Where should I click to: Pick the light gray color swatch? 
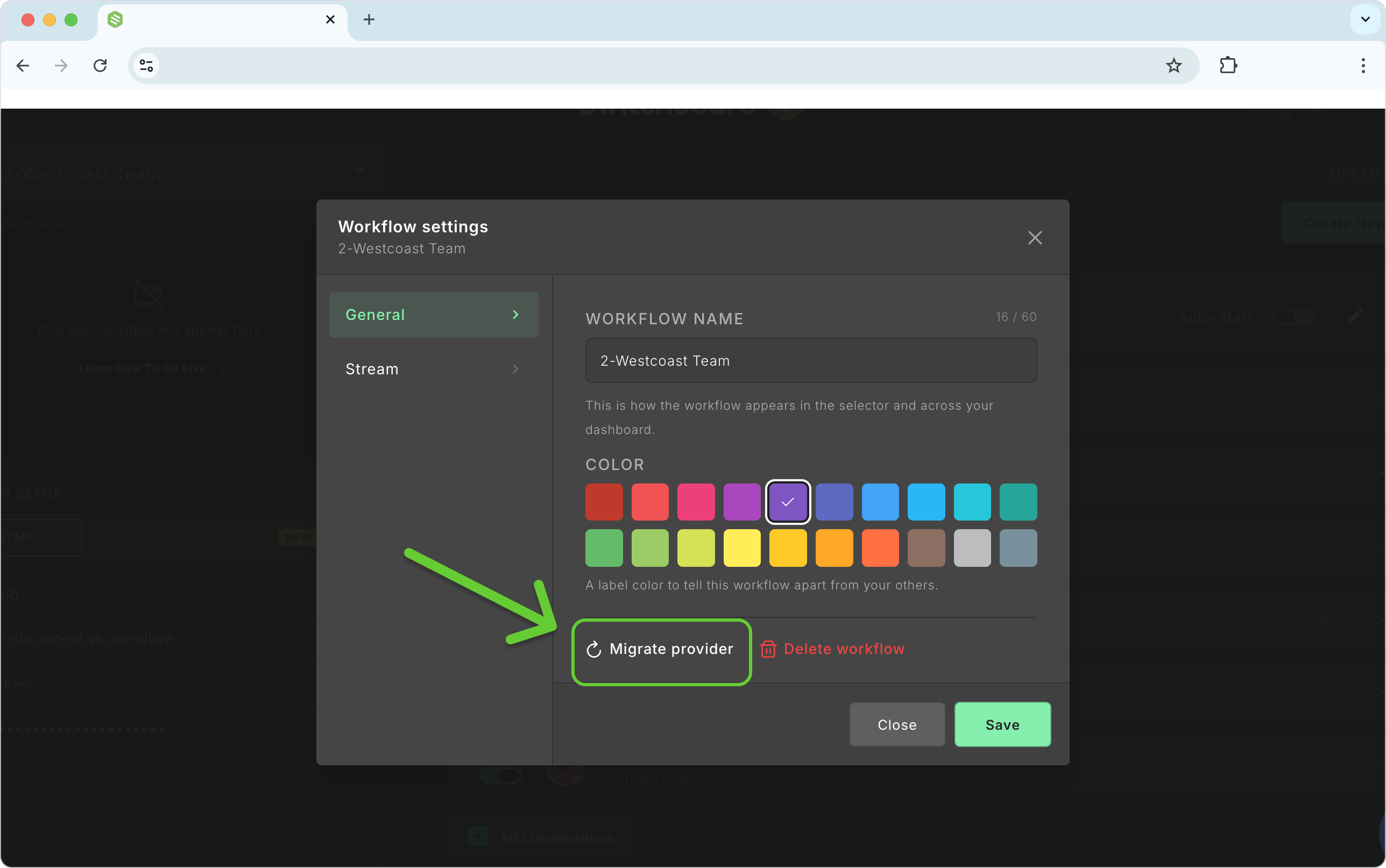(972, 547)
